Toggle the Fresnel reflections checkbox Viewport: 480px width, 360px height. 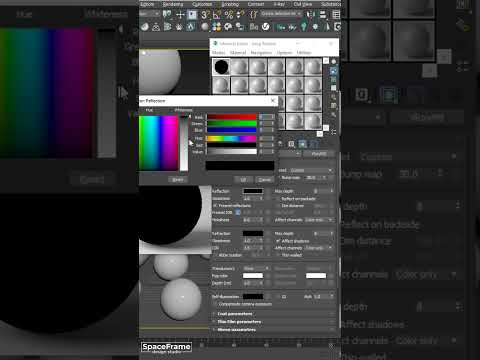(x=215, y=206)
